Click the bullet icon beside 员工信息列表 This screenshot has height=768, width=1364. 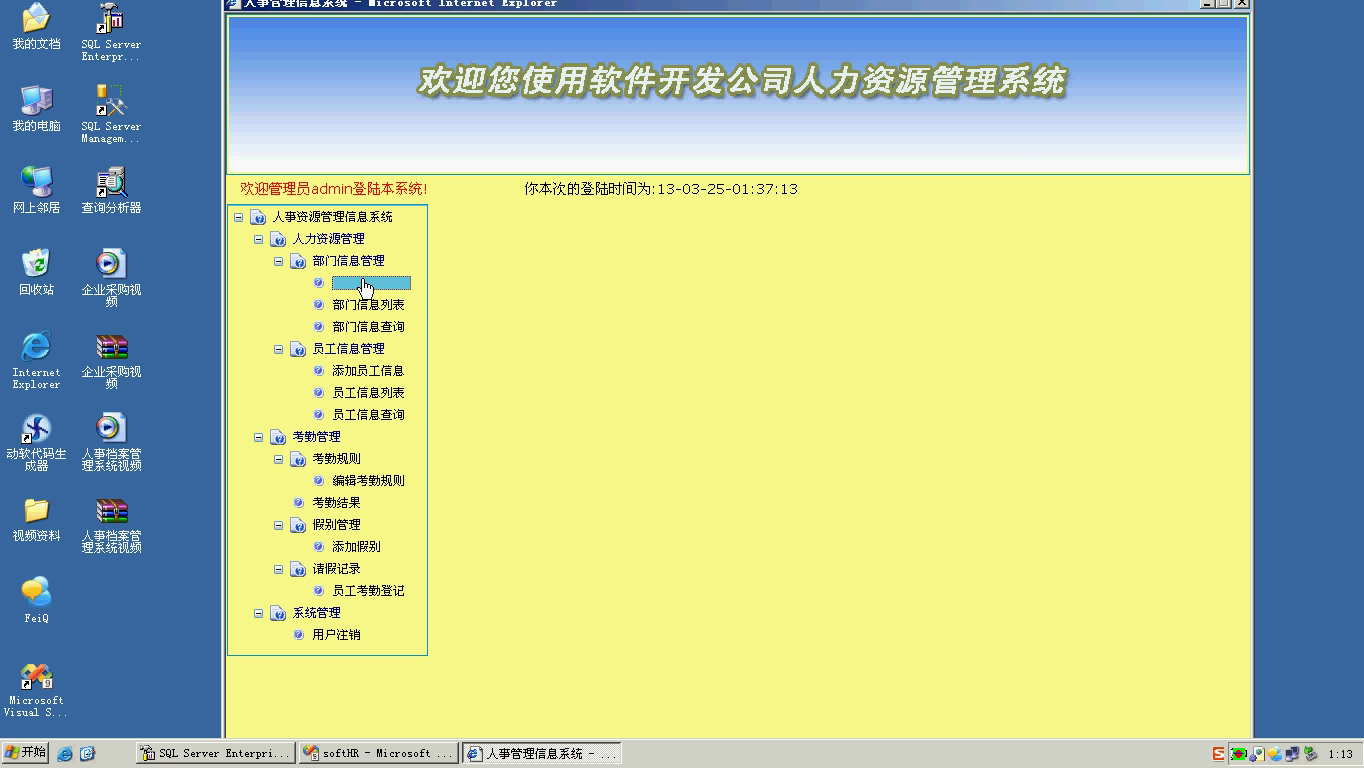click(x=319, y=393)
